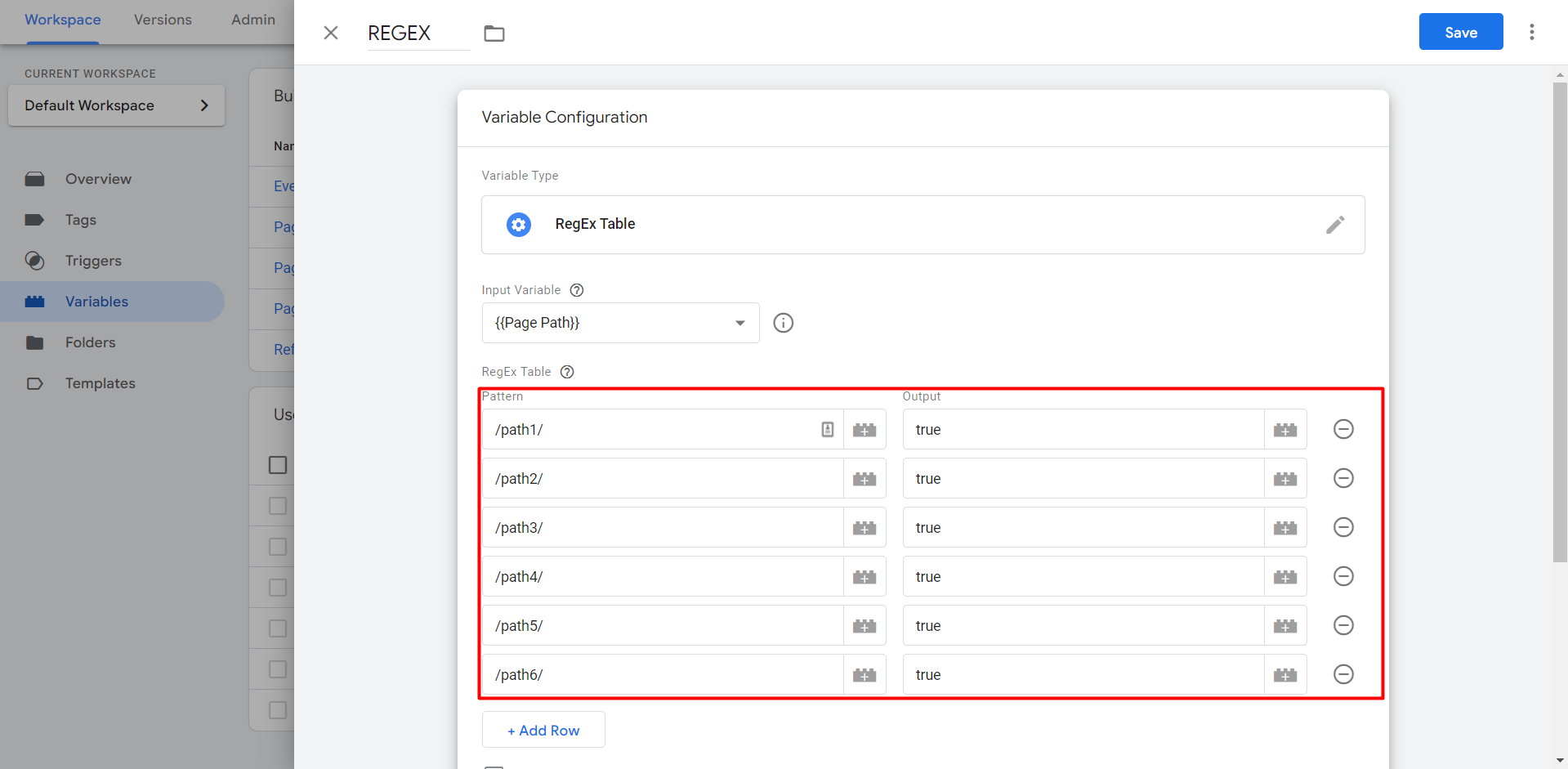Switch to the Workspace tab
The image size is (1568, 769).
point(63,20)
